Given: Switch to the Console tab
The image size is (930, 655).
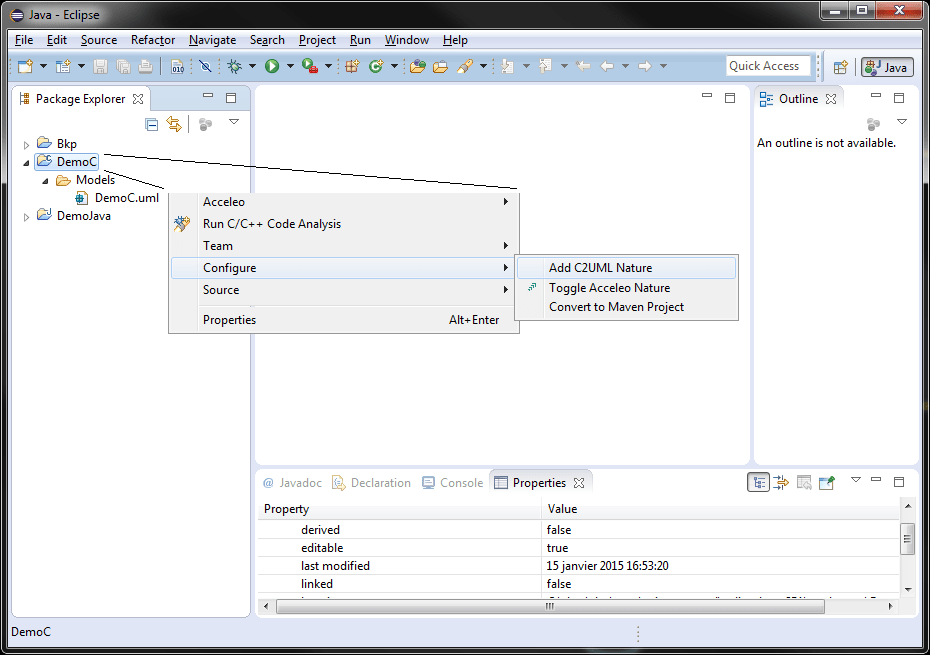Looking at the screenshot, I should [460, 482].
